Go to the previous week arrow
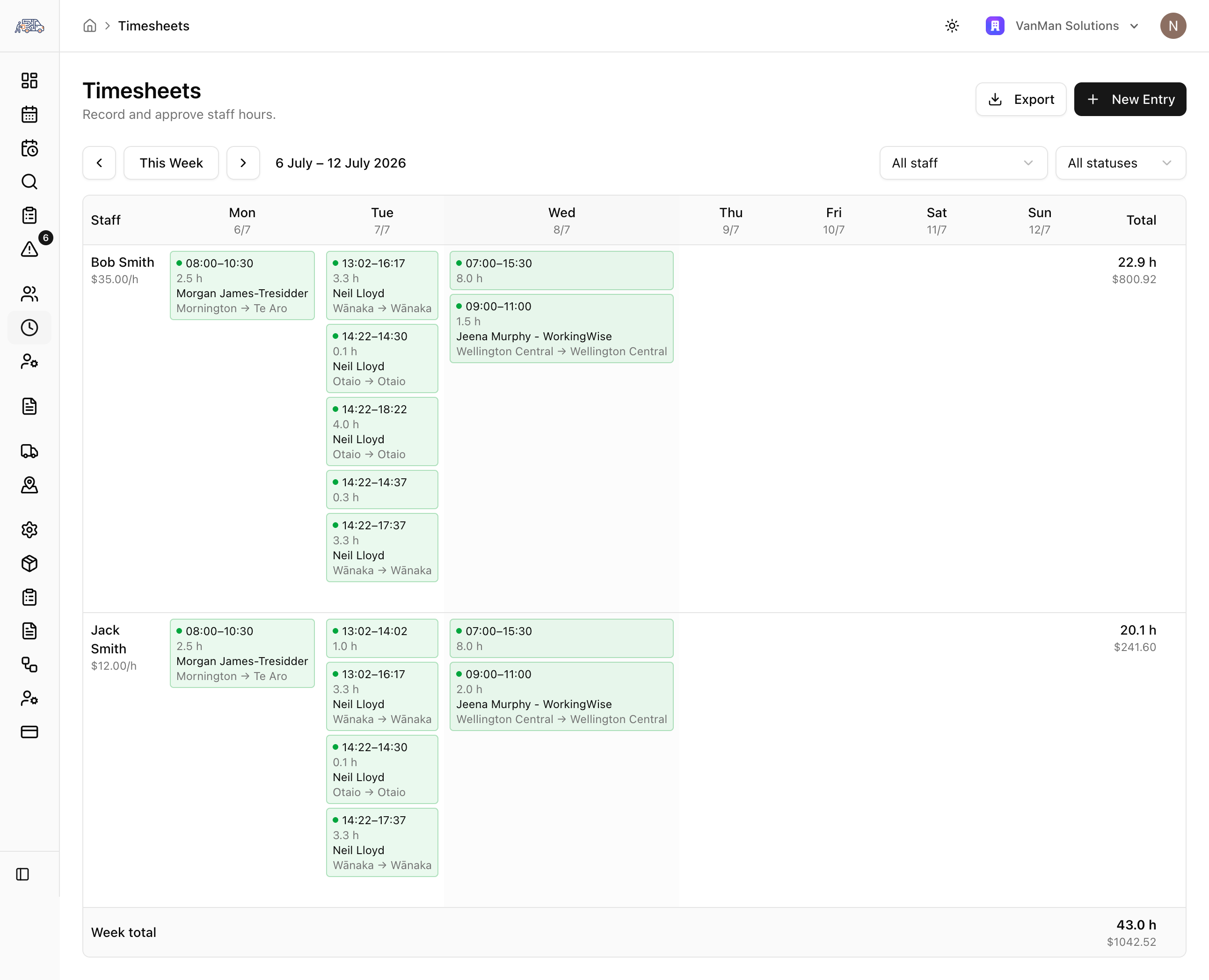The height and width of the screenshot is (980, 1209). click(99, 163)
